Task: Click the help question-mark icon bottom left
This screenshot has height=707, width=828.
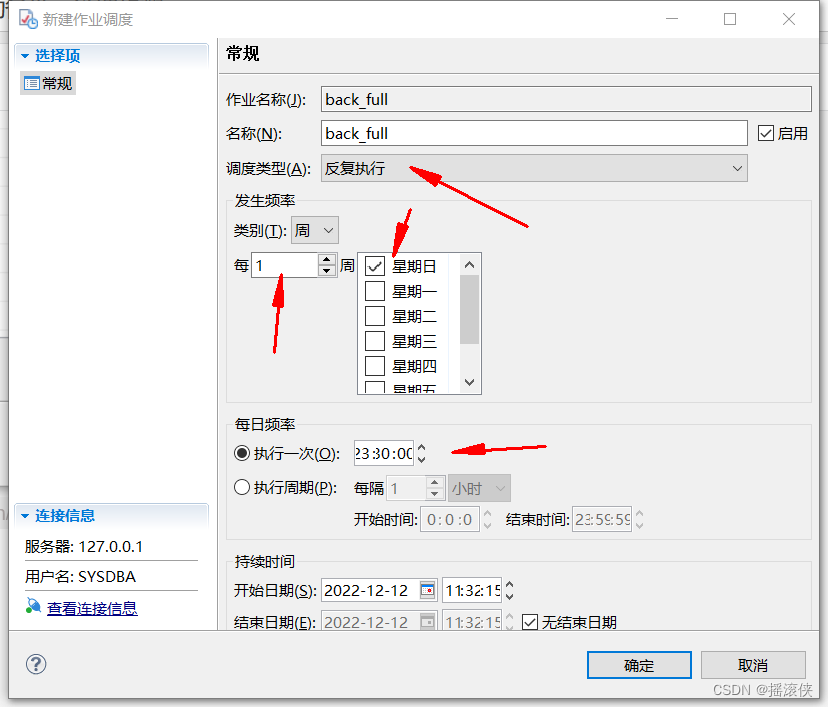Action: (x=36, y=663)
